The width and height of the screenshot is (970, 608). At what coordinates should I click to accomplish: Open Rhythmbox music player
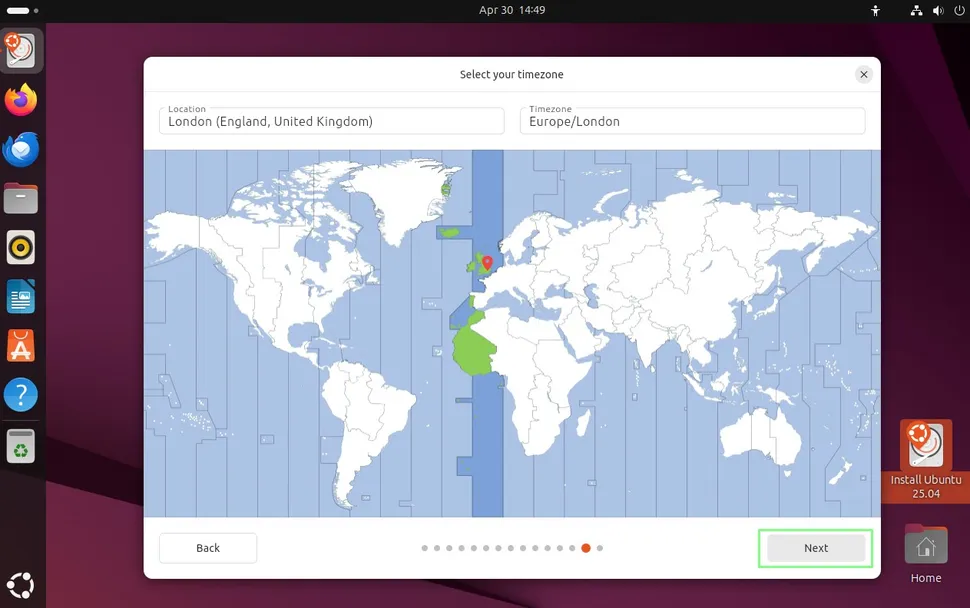pyautogui.click(x=21, y=247)
